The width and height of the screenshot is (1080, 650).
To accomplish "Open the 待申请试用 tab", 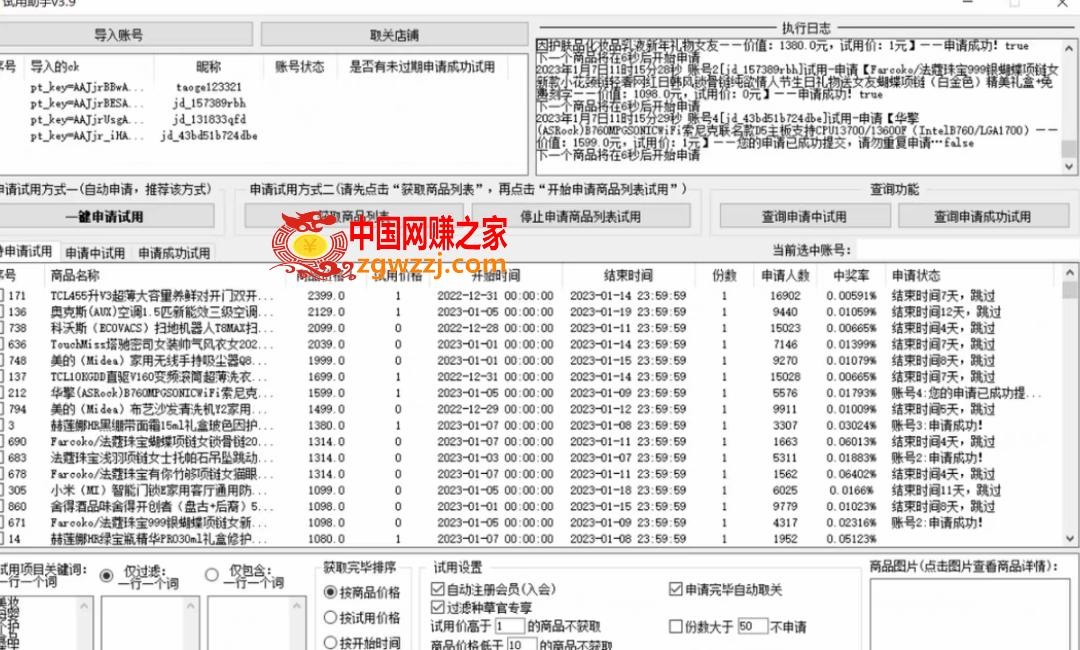I will click(x=28, y=251).
